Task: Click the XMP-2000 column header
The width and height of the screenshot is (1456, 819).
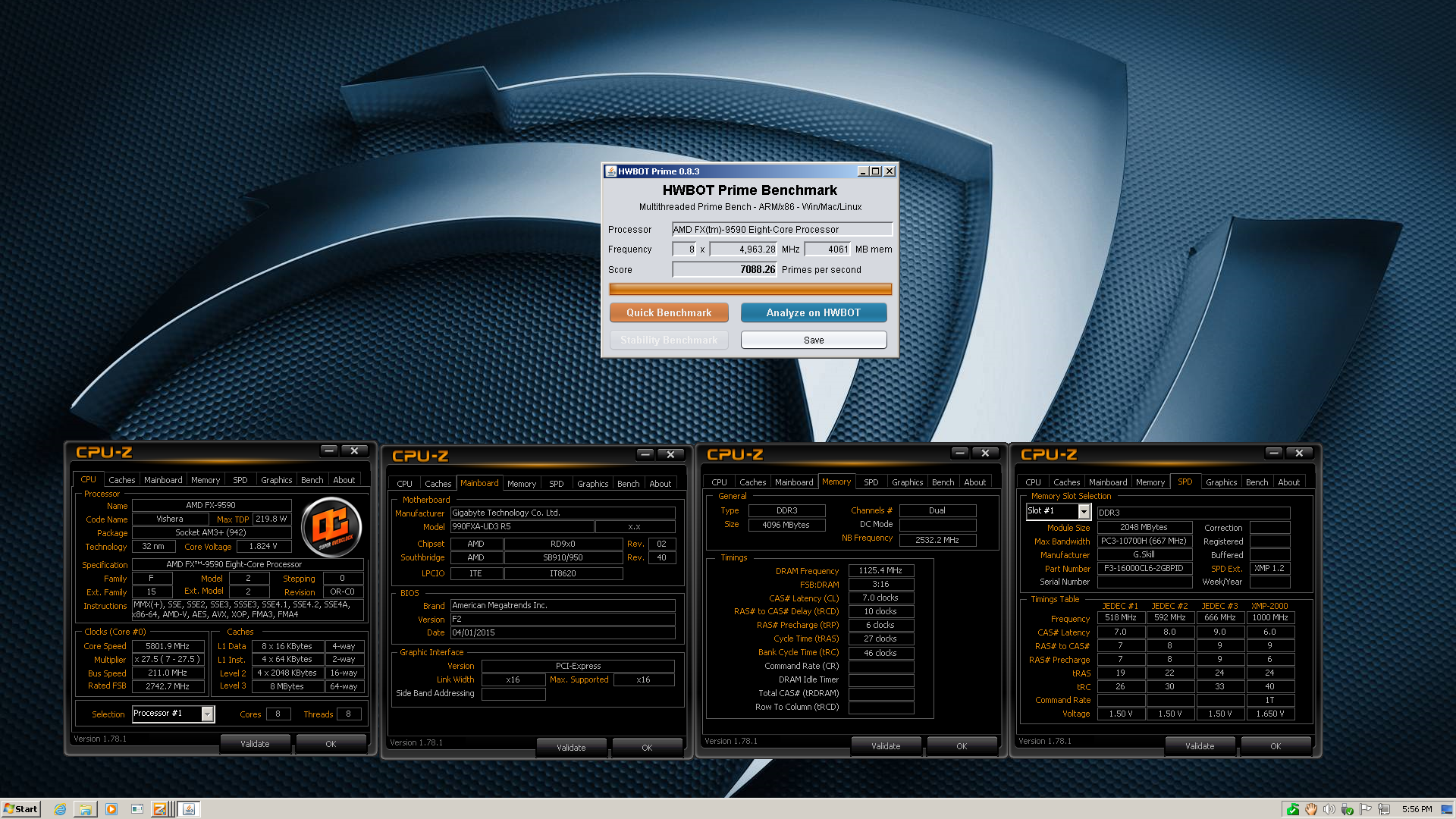Action: pyautogui.click(x=1269, y=606)
